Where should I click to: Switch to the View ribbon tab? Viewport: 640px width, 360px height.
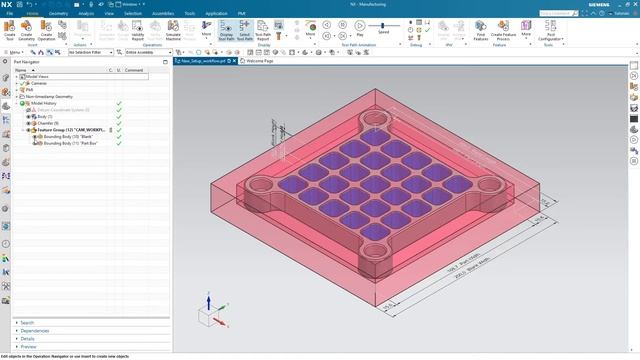109,13
